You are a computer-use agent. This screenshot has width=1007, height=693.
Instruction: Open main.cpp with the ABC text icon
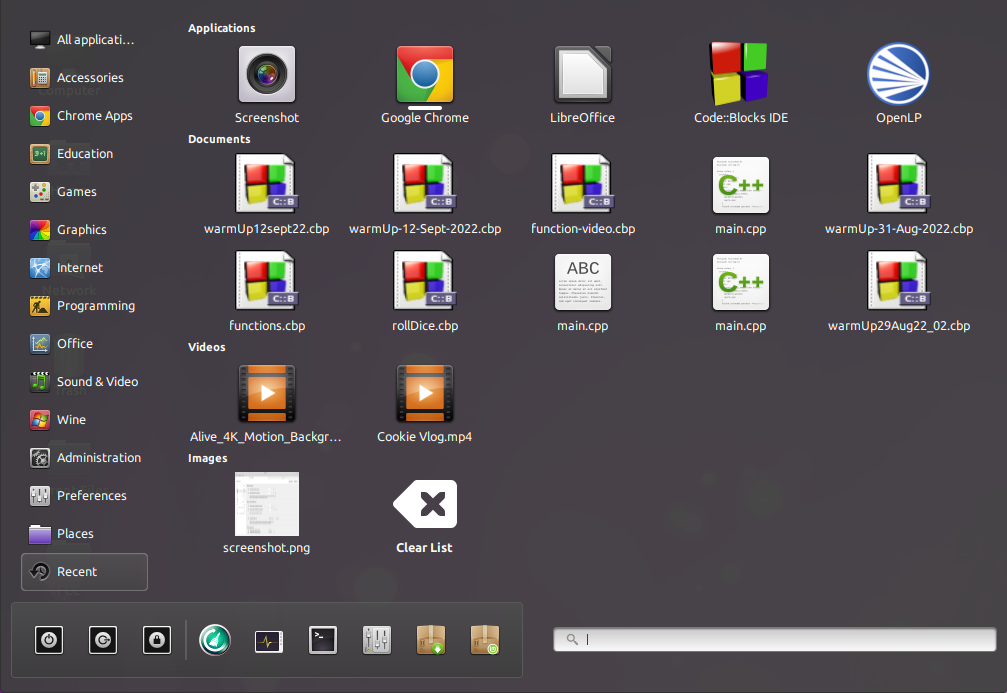point(582,292)
